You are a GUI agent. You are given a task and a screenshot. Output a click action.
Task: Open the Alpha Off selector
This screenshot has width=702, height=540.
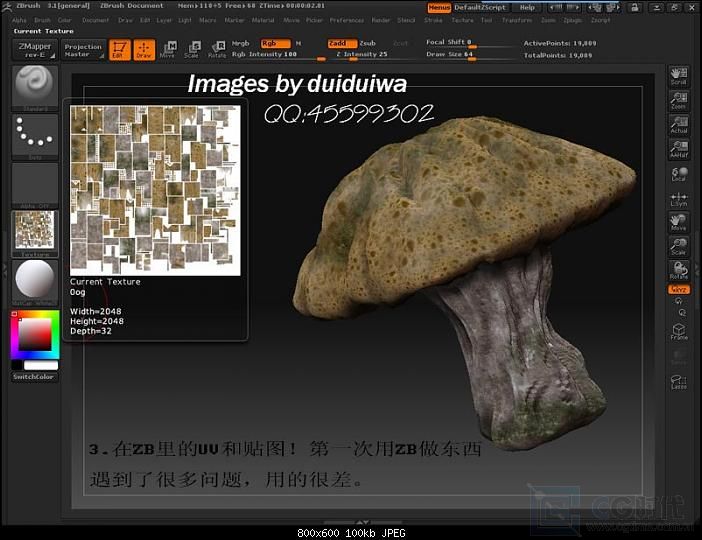pos(34,186)
